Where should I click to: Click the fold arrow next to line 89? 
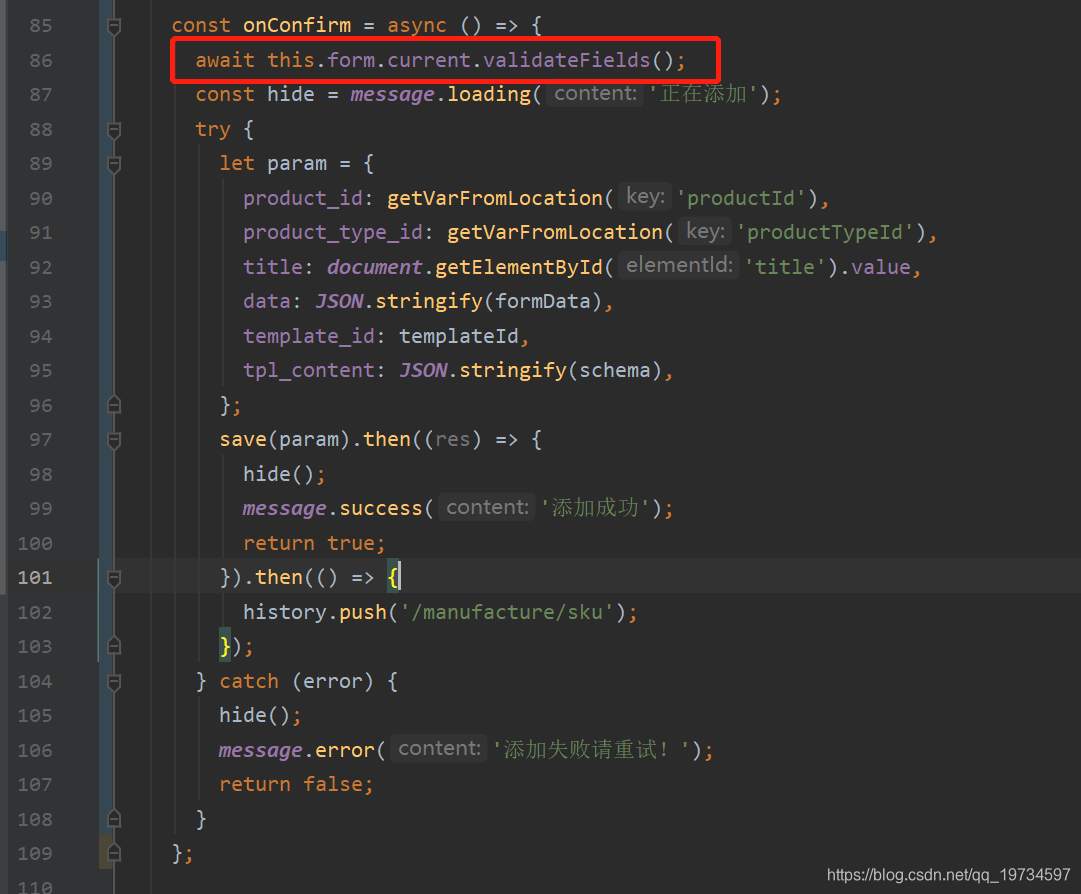click(113, 163)
